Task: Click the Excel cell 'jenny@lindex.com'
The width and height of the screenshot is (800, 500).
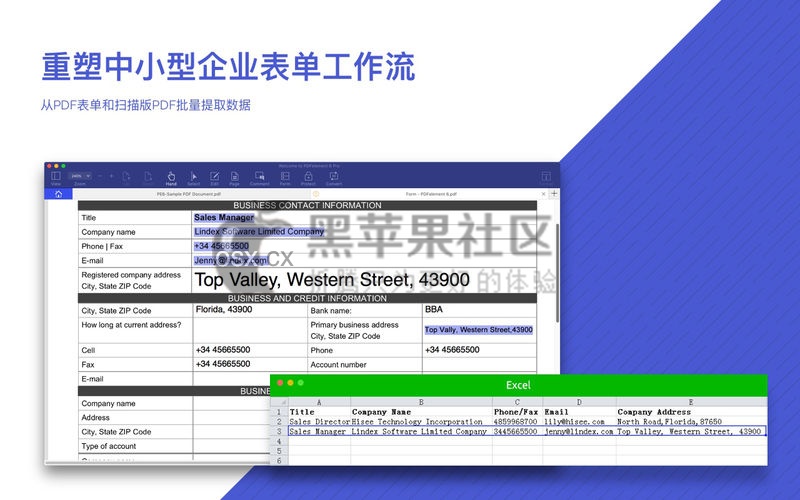Action: click(579, 431)
